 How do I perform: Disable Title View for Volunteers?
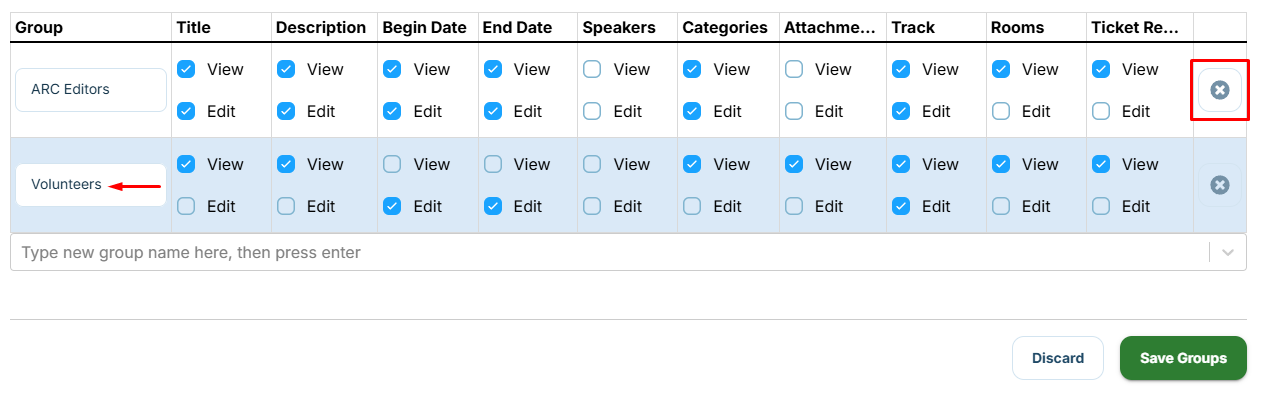(x=186, y=164)
